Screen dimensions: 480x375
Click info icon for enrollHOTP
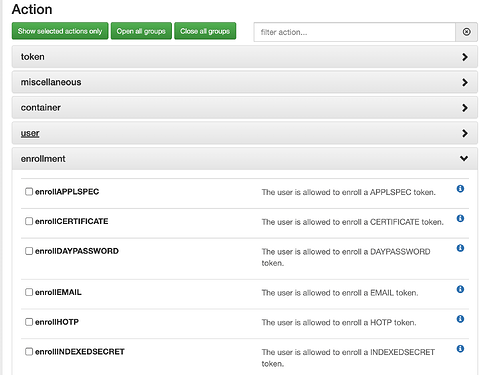(x=460, y=319)
